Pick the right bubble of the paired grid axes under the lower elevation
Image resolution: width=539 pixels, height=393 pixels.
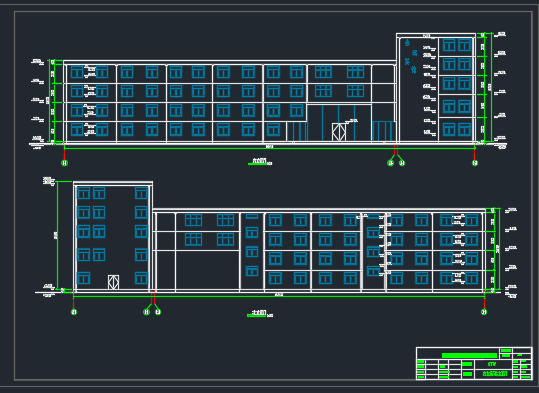pos(158,312)
